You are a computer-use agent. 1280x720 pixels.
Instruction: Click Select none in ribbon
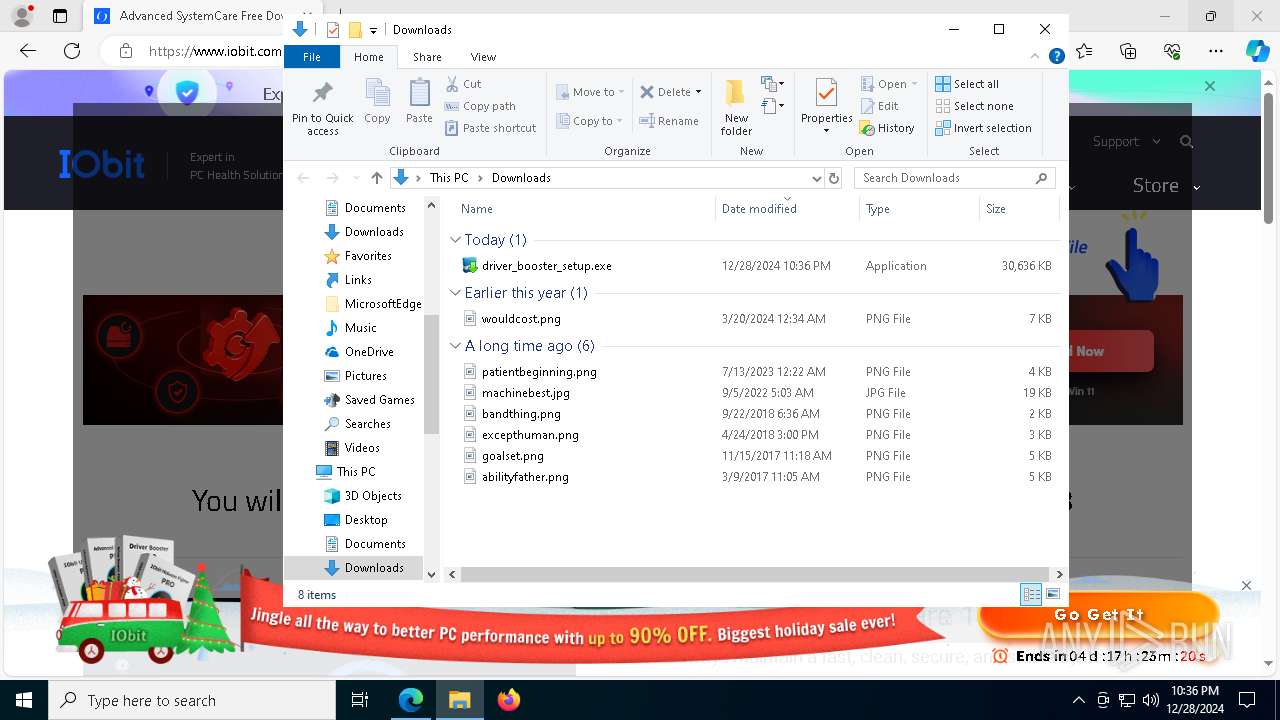pos(974,106)
